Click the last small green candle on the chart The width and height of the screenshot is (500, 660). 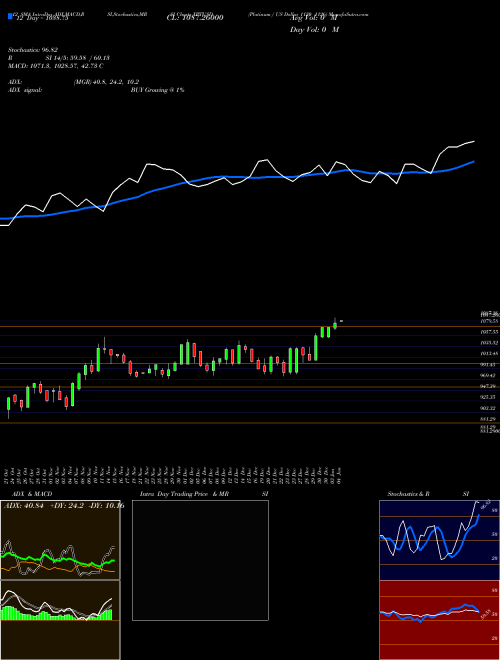341,321
